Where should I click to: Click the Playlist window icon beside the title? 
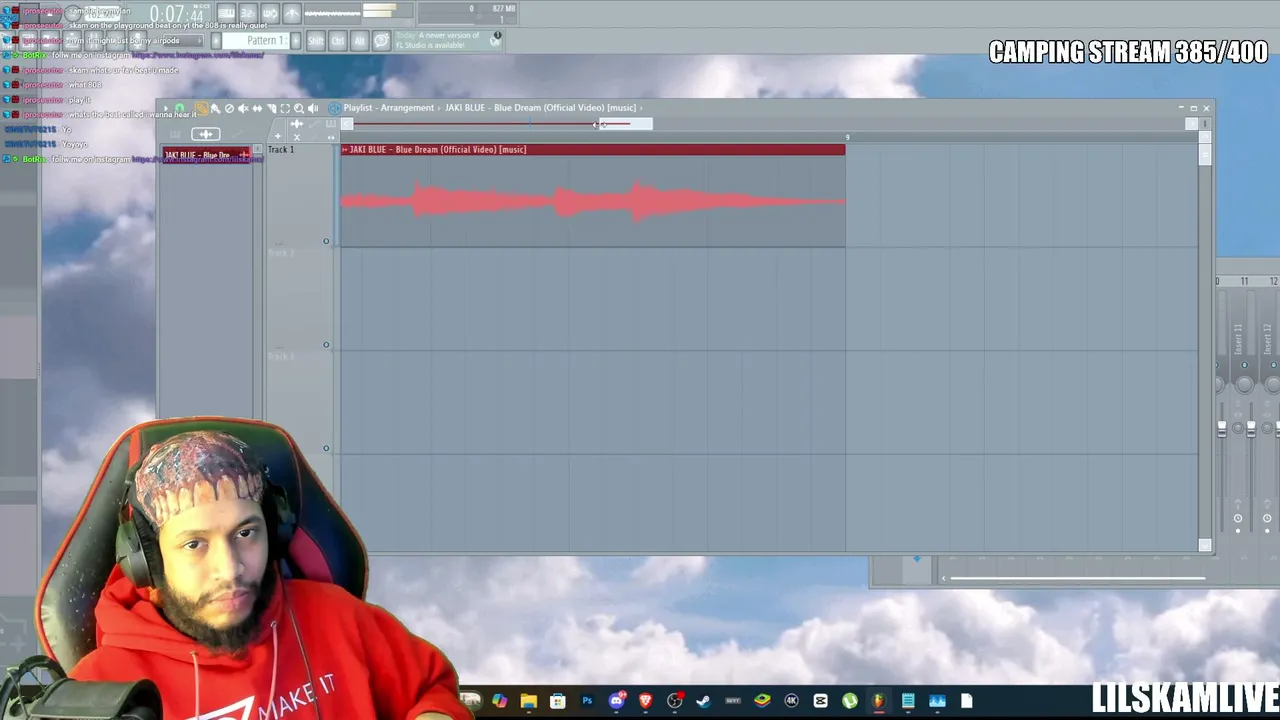pos(334,108)
